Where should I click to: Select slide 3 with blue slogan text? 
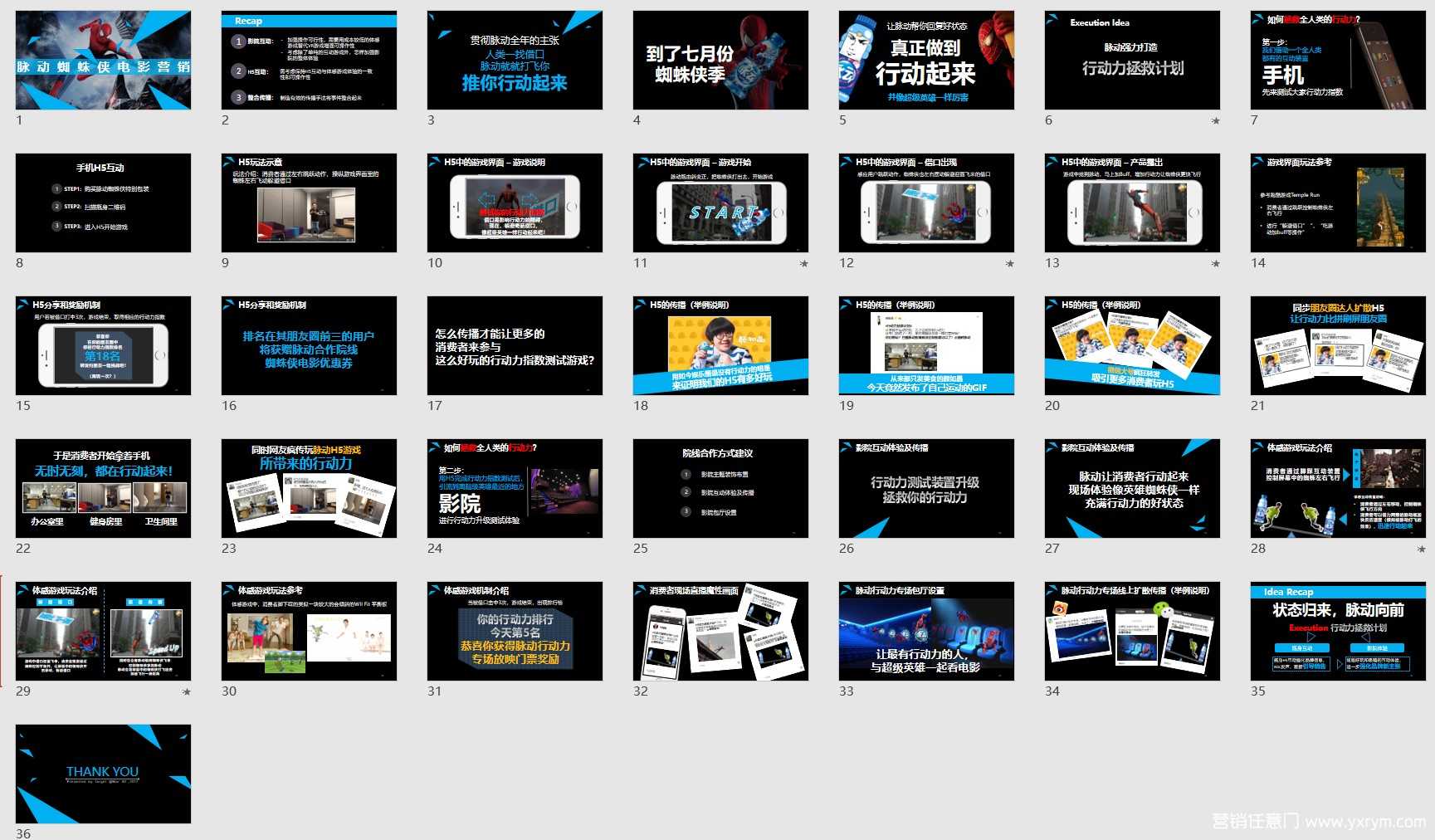click(515, 60)
